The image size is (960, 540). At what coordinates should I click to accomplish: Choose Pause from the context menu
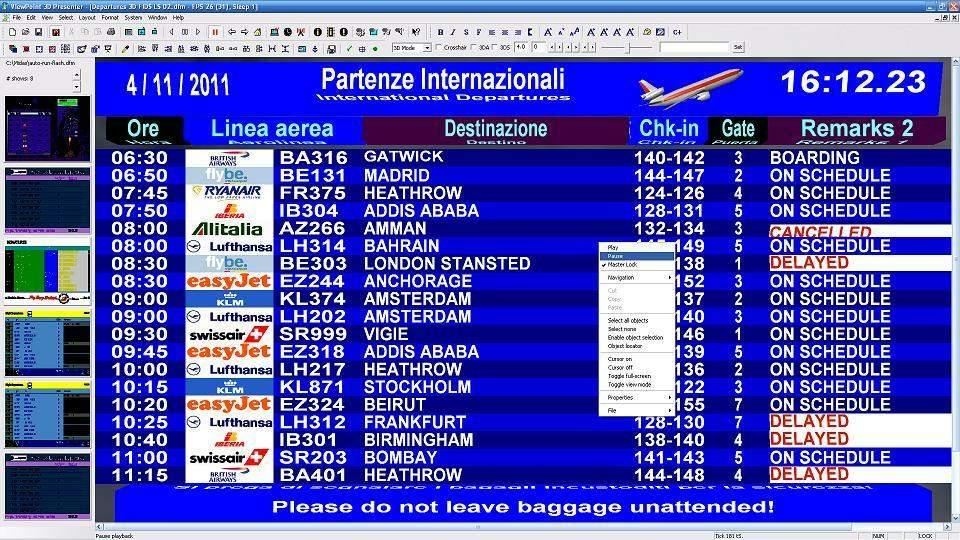click(637, 256)
